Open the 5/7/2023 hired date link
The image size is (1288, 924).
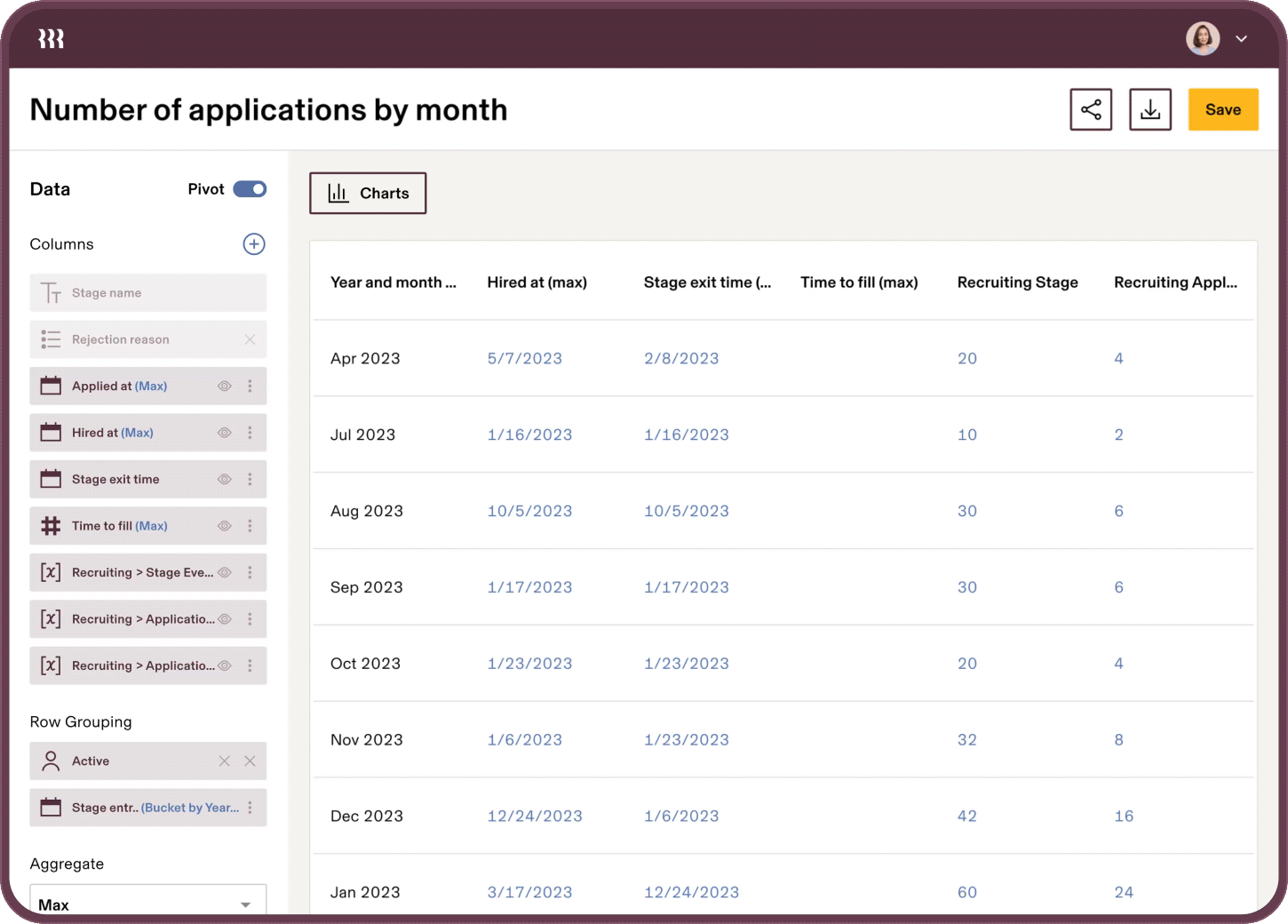524,359
